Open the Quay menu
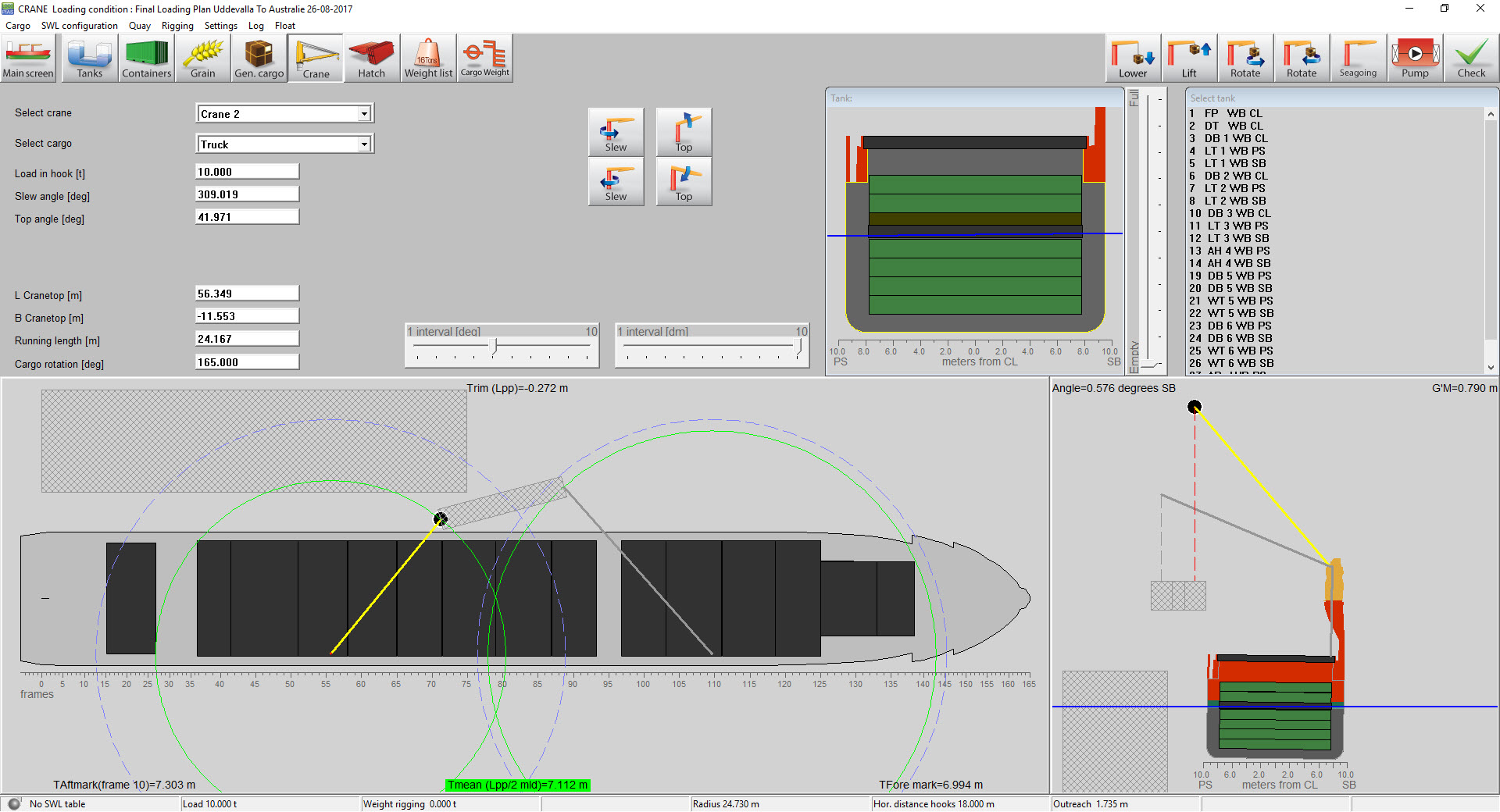The height and width of the screenshot is (812, 1500). pyautogui.click(x=140, y=26)
